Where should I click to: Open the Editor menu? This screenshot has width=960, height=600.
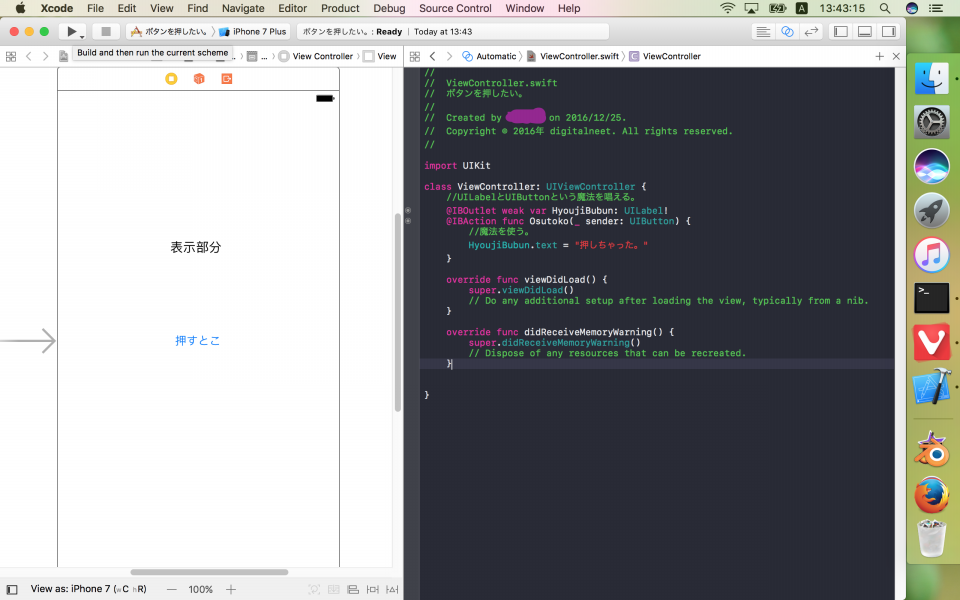pyautogui.click(x=293, y=9)
